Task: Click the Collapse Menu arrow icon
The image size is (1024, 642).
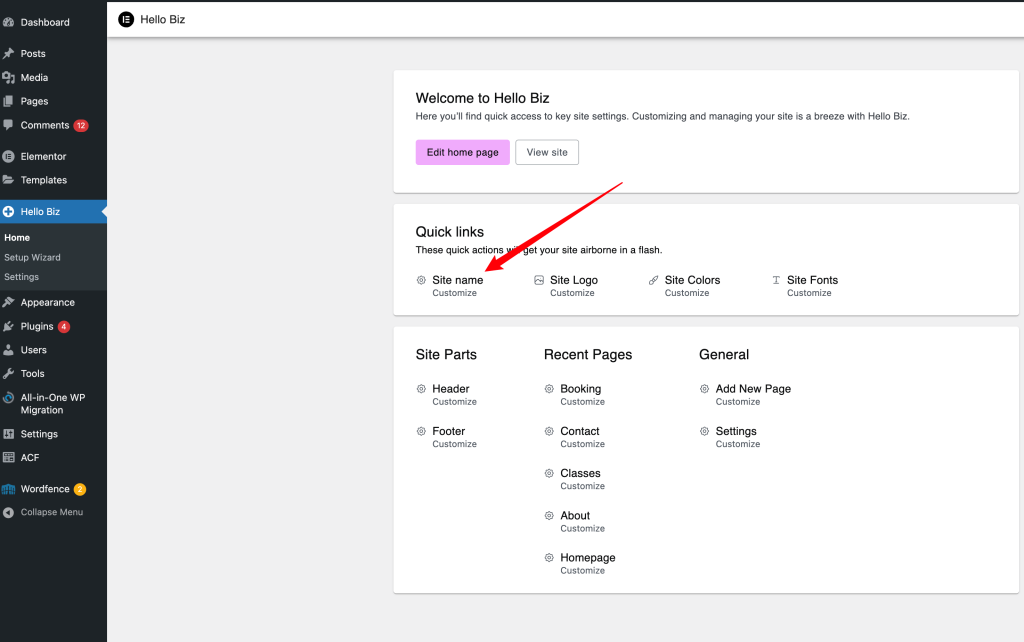Action: pyautogui.click(x=8, y=513)
